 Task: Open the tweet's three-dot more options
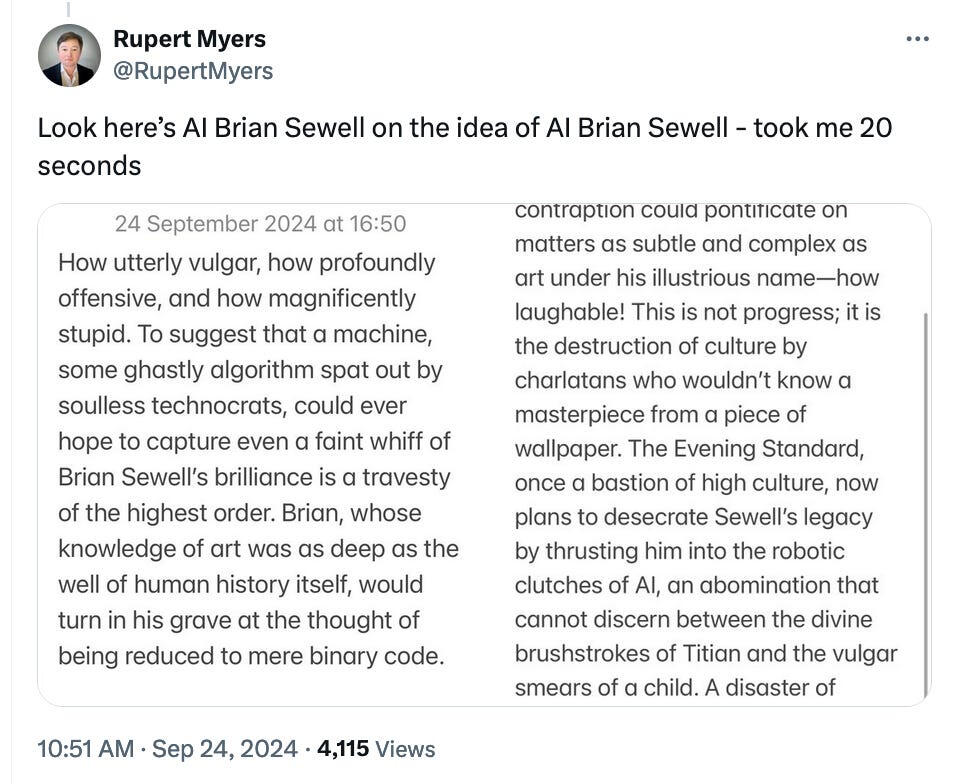click(917, 39)
